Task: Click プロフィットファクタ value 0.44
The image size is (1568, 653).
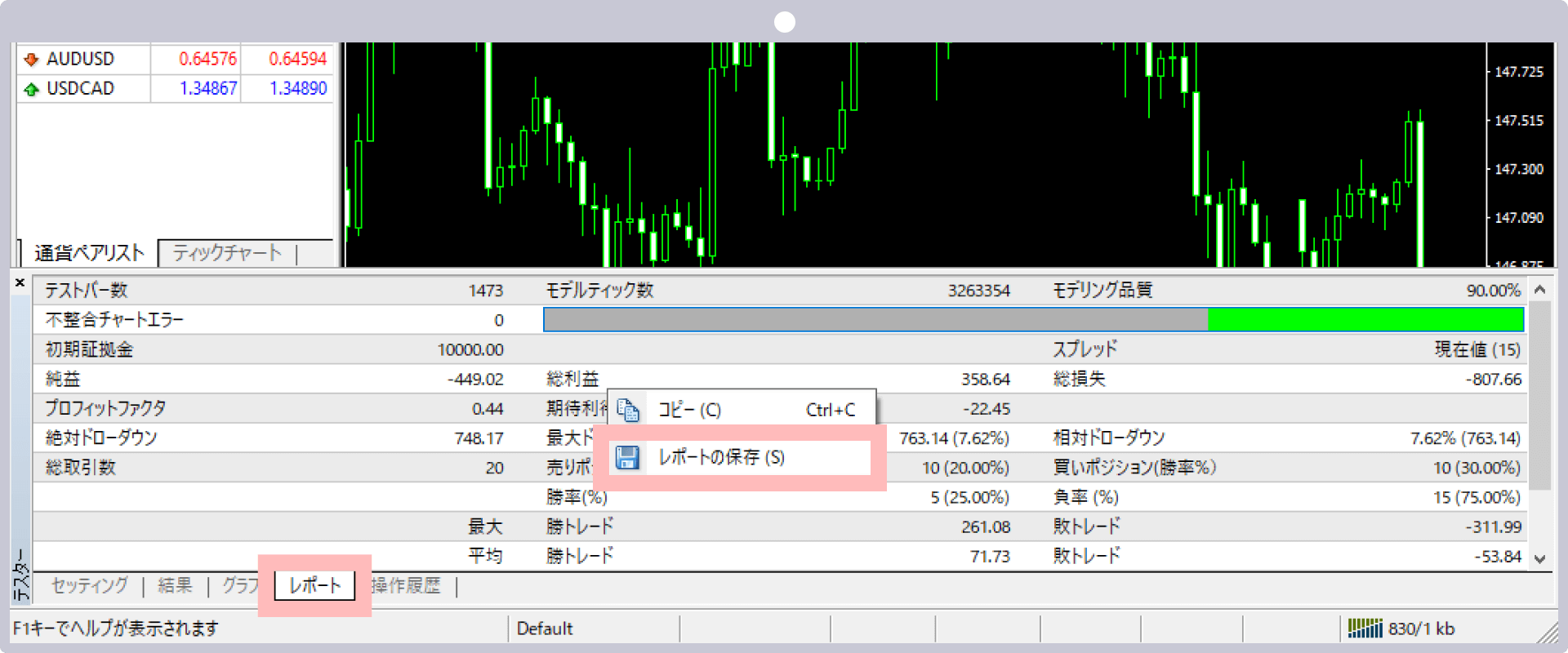Action: [488, 409]
